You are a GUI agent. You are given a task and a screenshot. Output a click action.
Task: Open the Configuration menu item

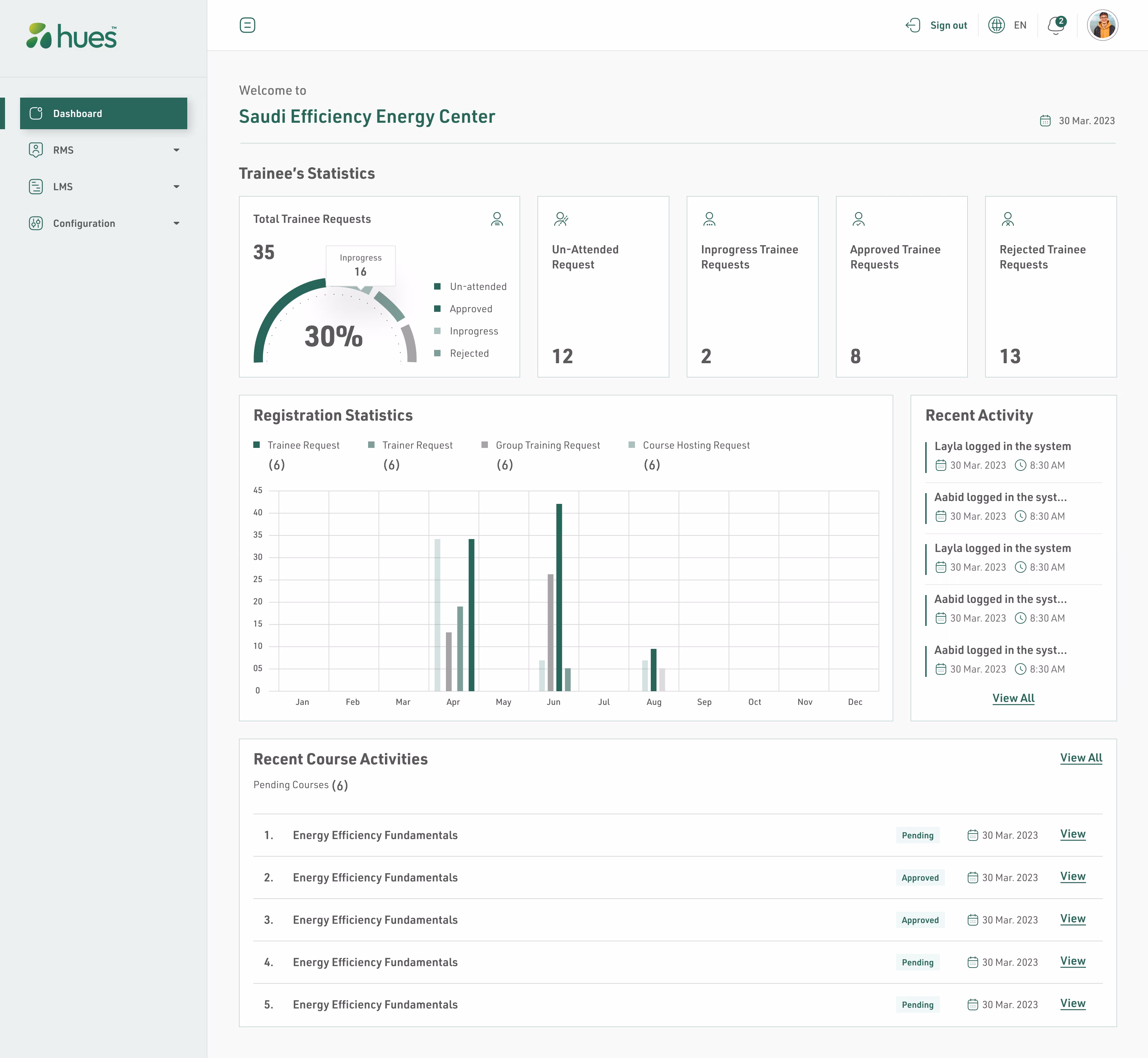point(104,223)
